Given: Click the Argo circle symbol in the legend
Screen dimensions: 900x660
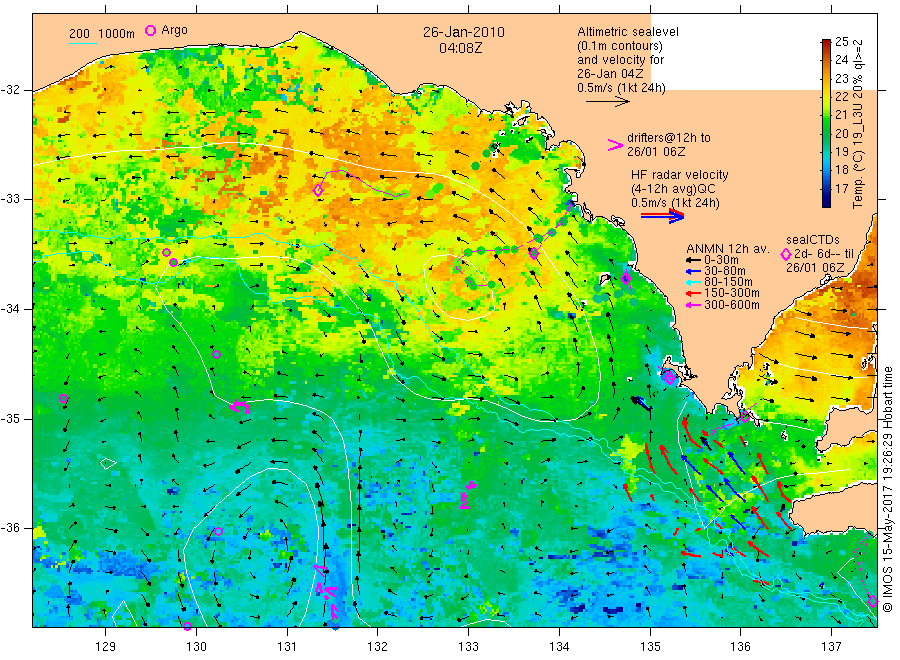Looking at the screenshot, I should [150, 30].
